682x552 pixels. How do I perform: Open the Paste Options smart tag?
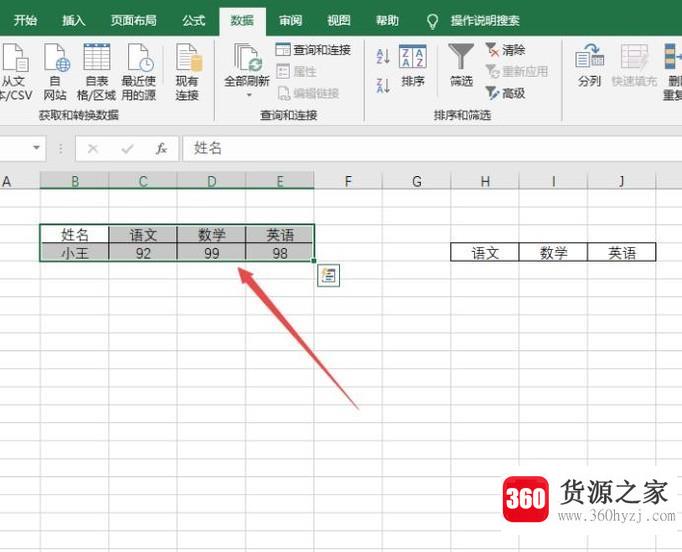click(x=328, y=275)
